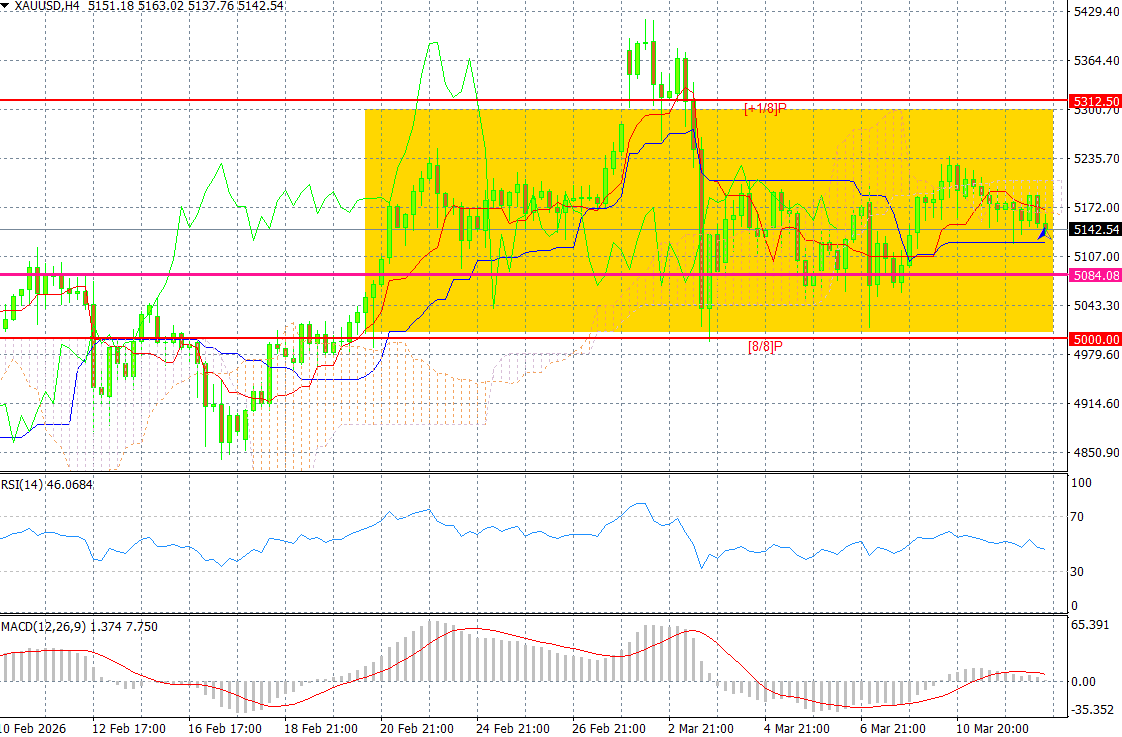Select the 18 Feb 21:00 time axis label
Viewport: 1122px width, 737px height.
coord(321,728)
